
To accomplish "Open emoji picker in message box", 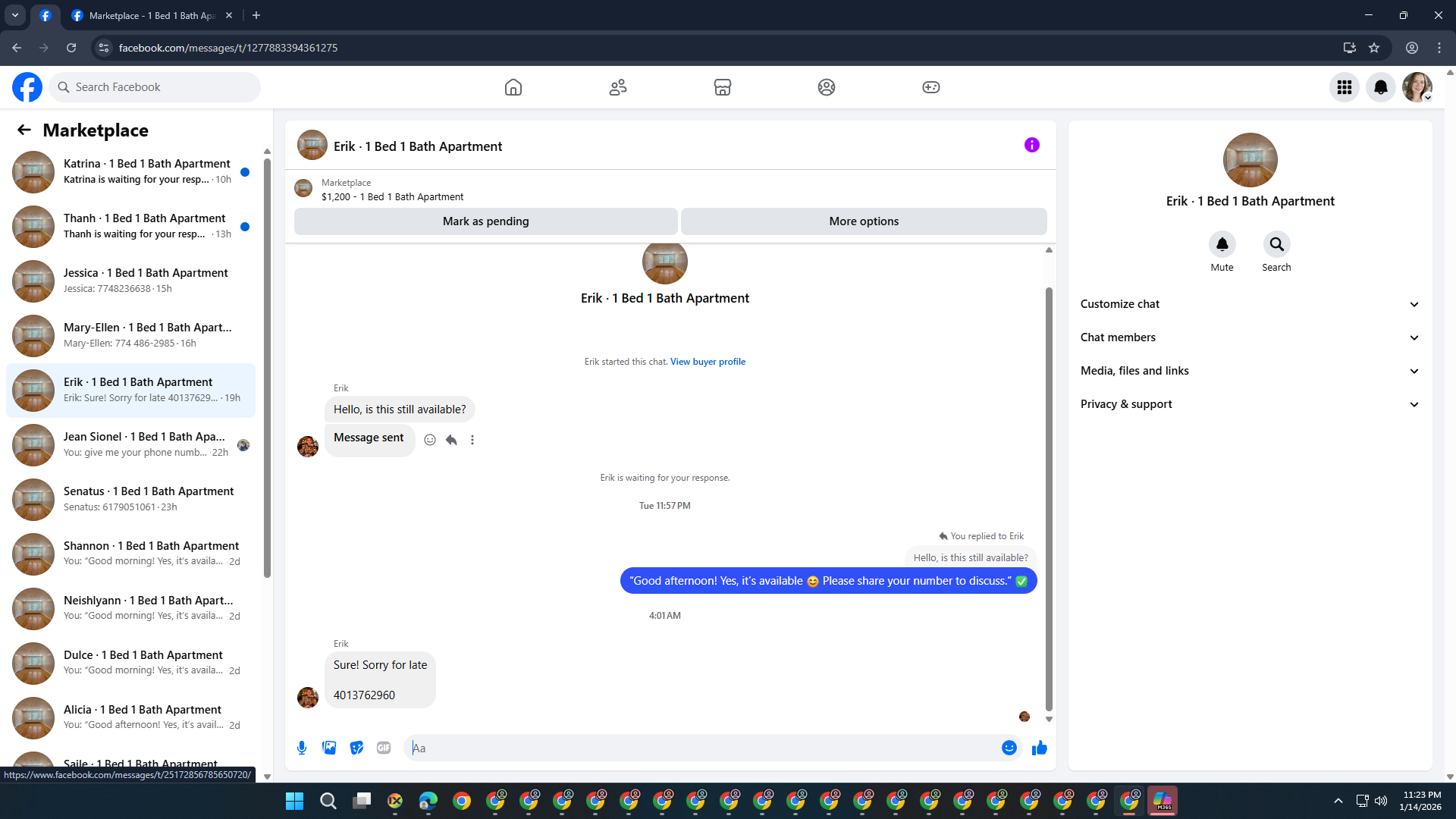I will click(1009, 748).
